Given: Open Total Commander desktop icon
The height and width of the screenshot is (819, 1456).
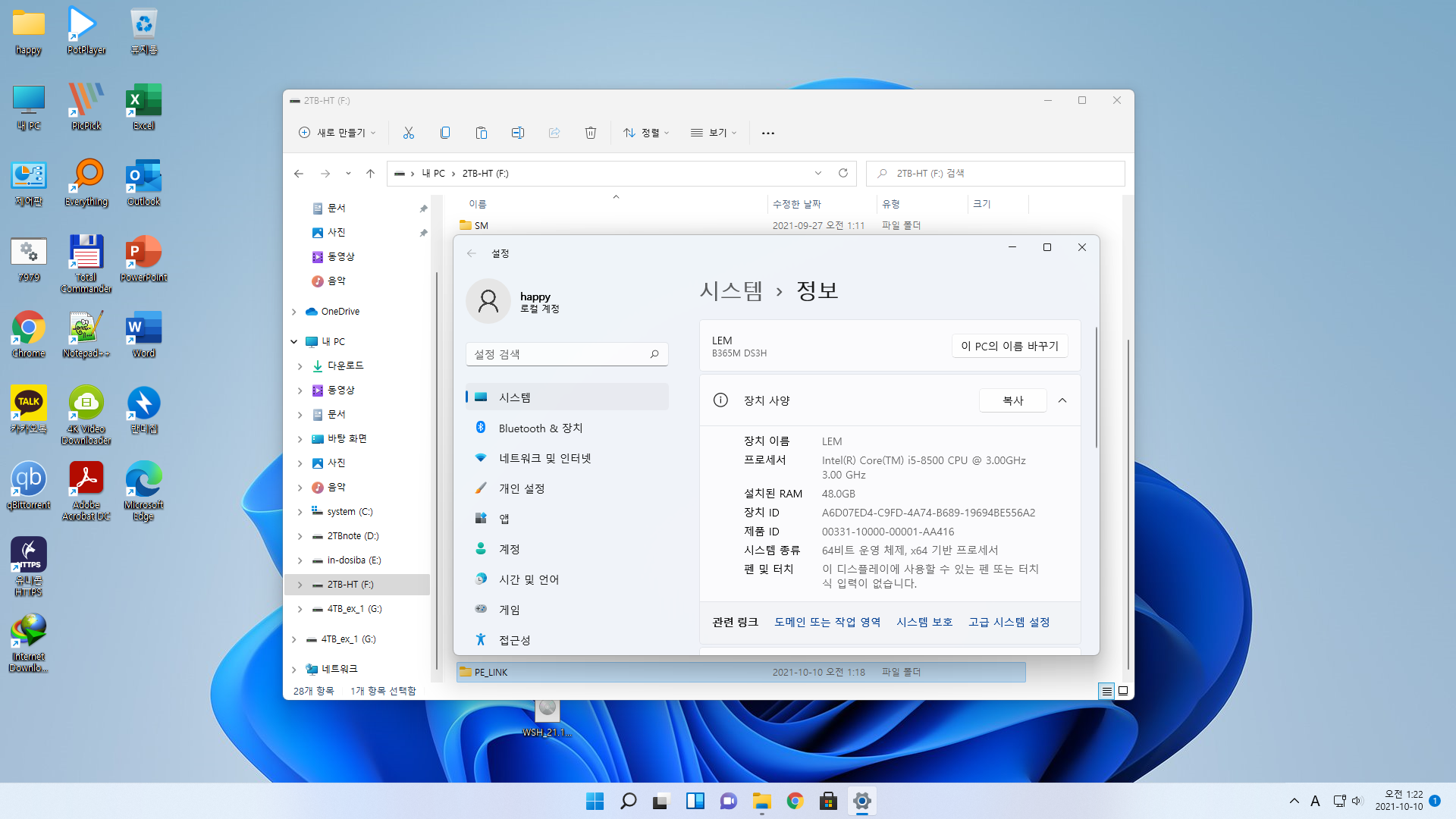Looking at the screenshot, I should tap(86, 263).
